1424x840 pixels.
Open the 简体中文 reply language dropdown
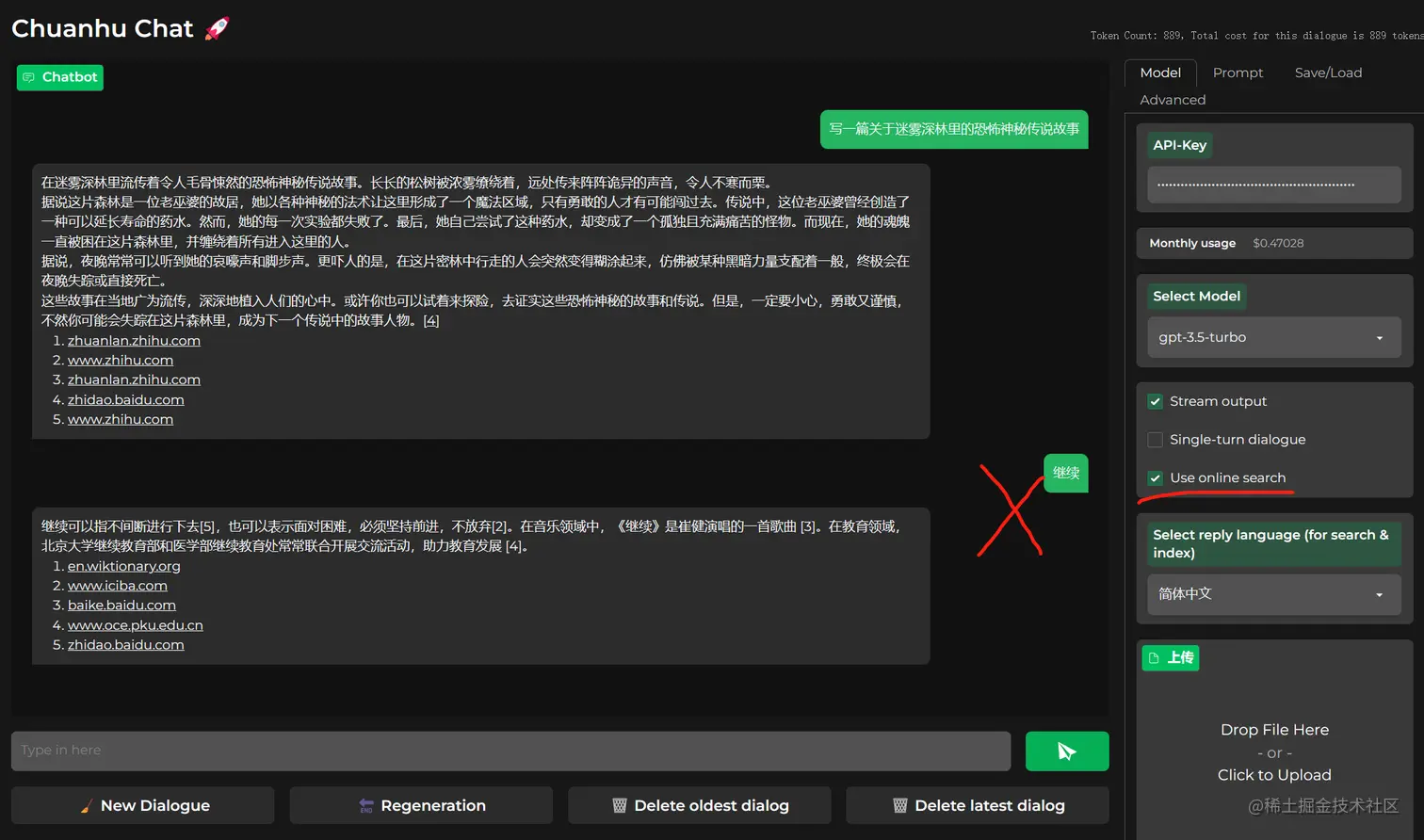tap(1273, 594)
